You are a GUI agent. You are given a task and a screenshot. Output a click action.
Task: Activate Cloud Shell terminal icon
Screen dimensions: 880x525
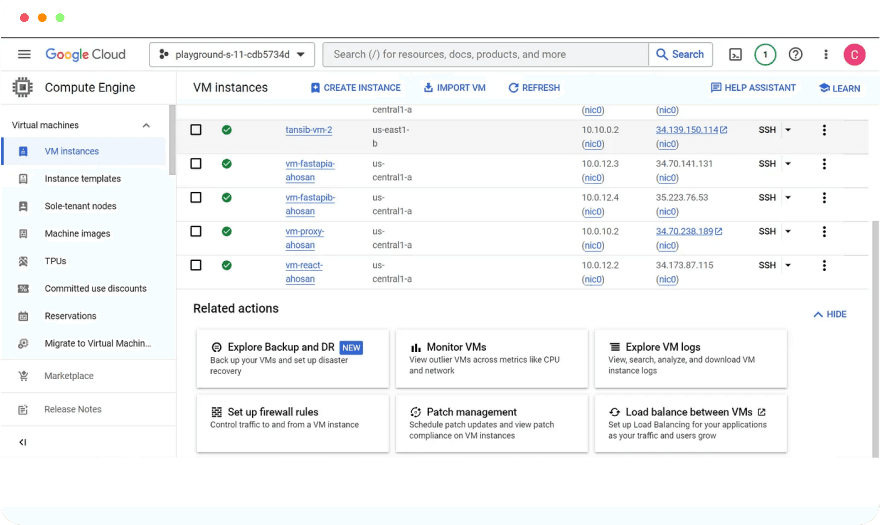click(735, 54)
